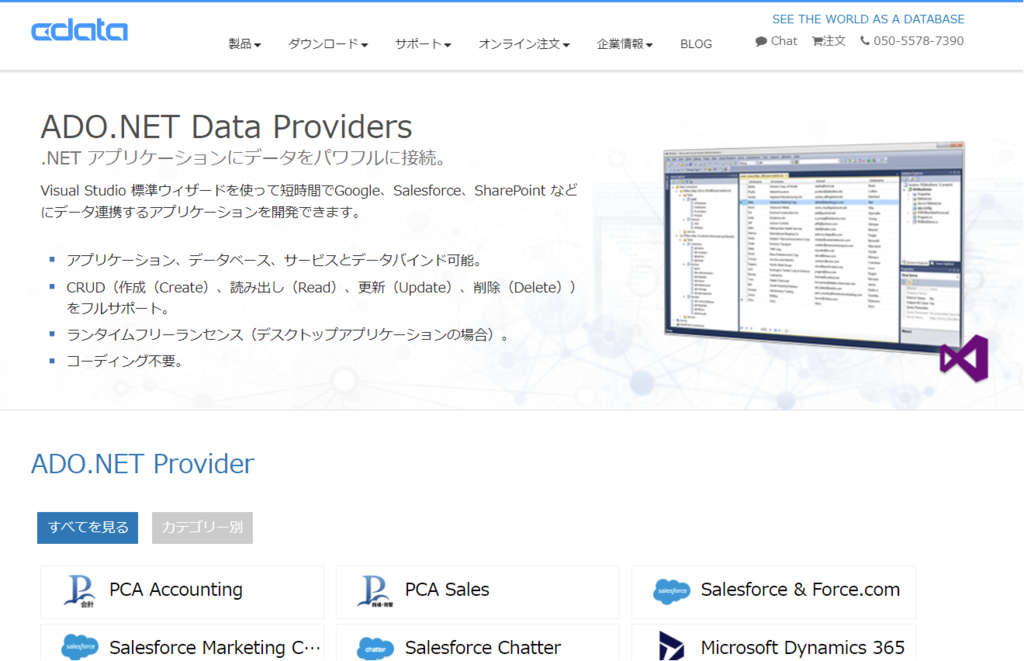Image resolution: width=1024 pixels, height=661 pixels.
Task: Expand the ダウンロード dropdown
Action: tap(328, 44)
